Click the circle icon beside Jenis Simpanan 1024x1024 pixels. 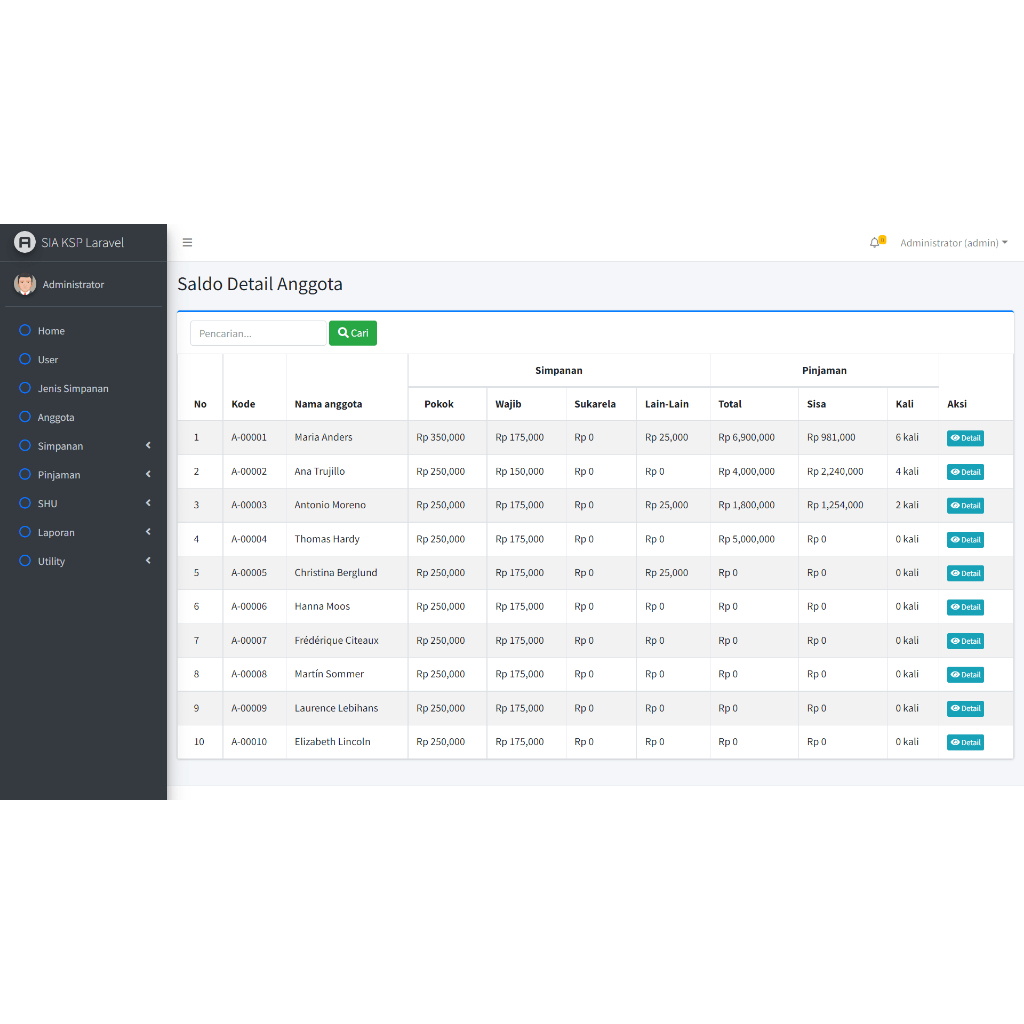click(25, 388)
